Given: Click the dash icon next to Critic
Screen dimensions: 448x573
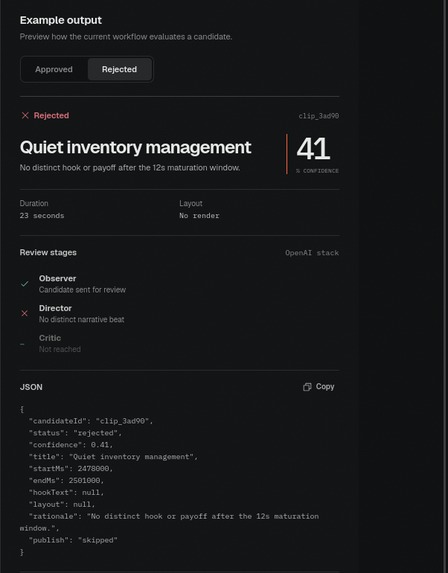Looking at the screenshot, I should coord(22,344).
